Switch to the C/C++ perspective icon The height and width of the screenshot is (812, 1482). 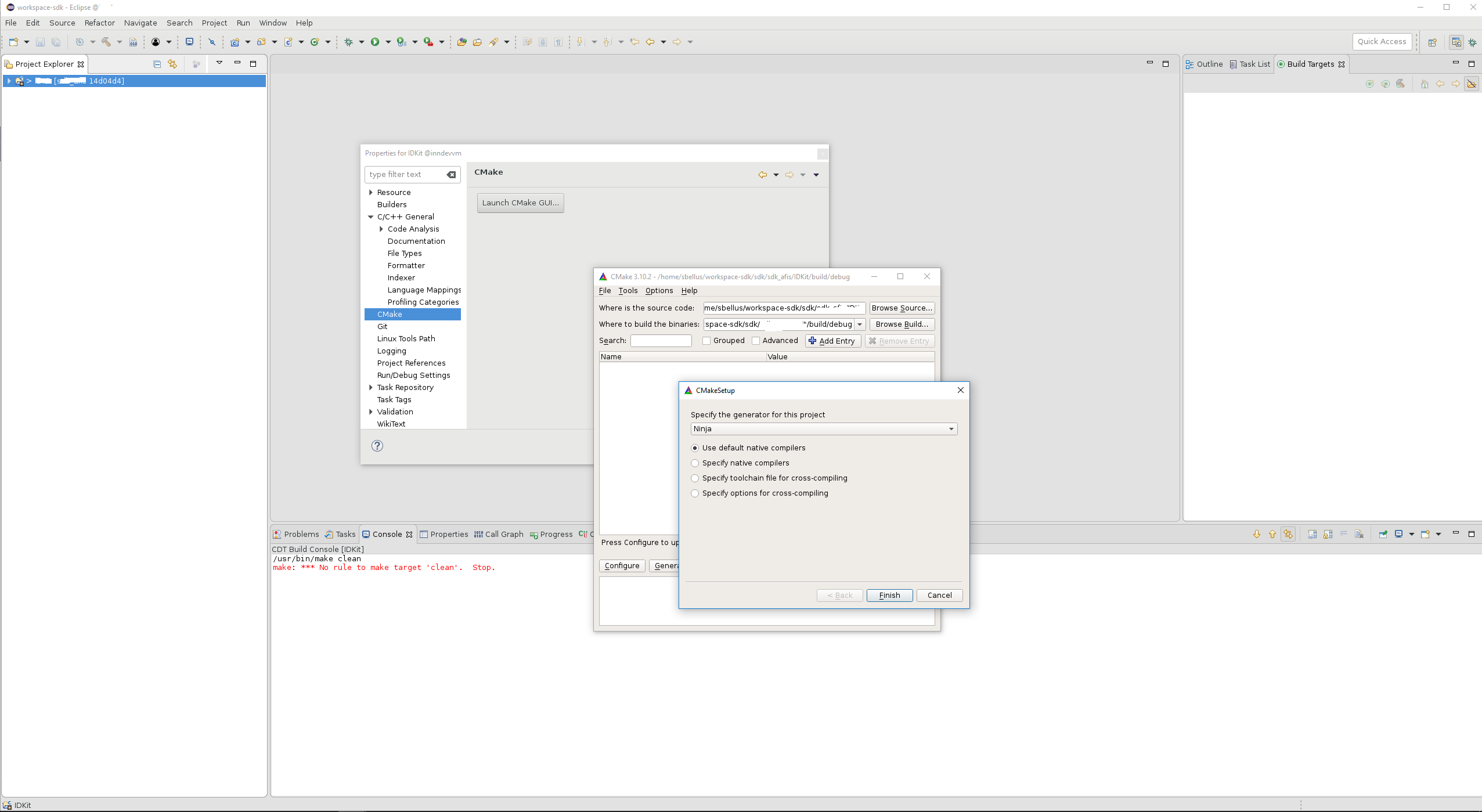[1456, 42]
